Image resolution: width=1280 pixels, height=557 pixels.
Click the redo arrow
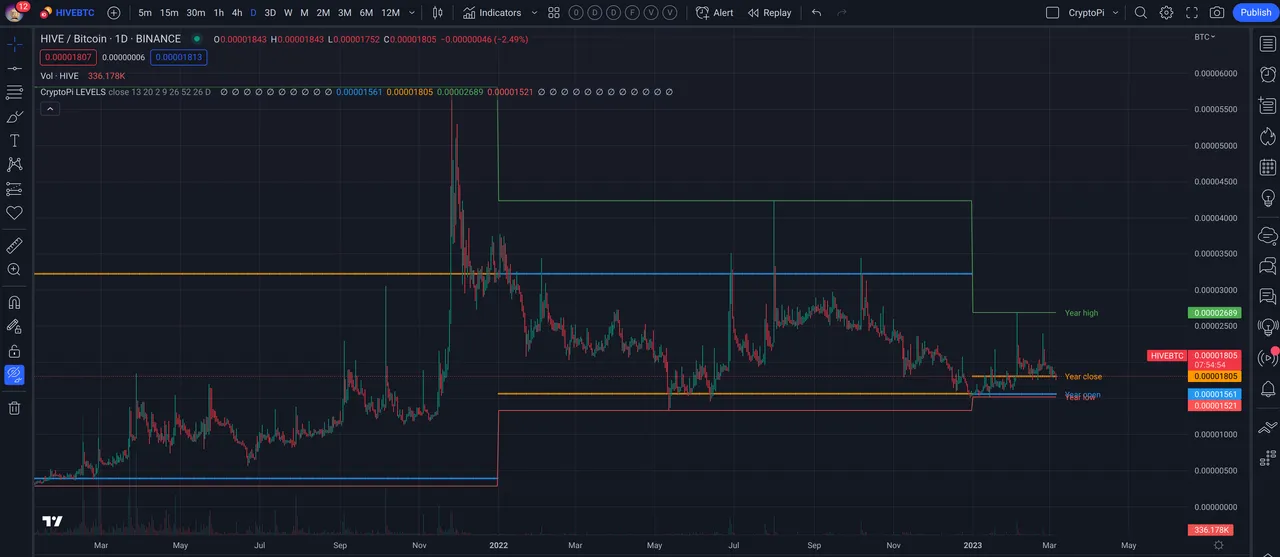tap(842, 13)
